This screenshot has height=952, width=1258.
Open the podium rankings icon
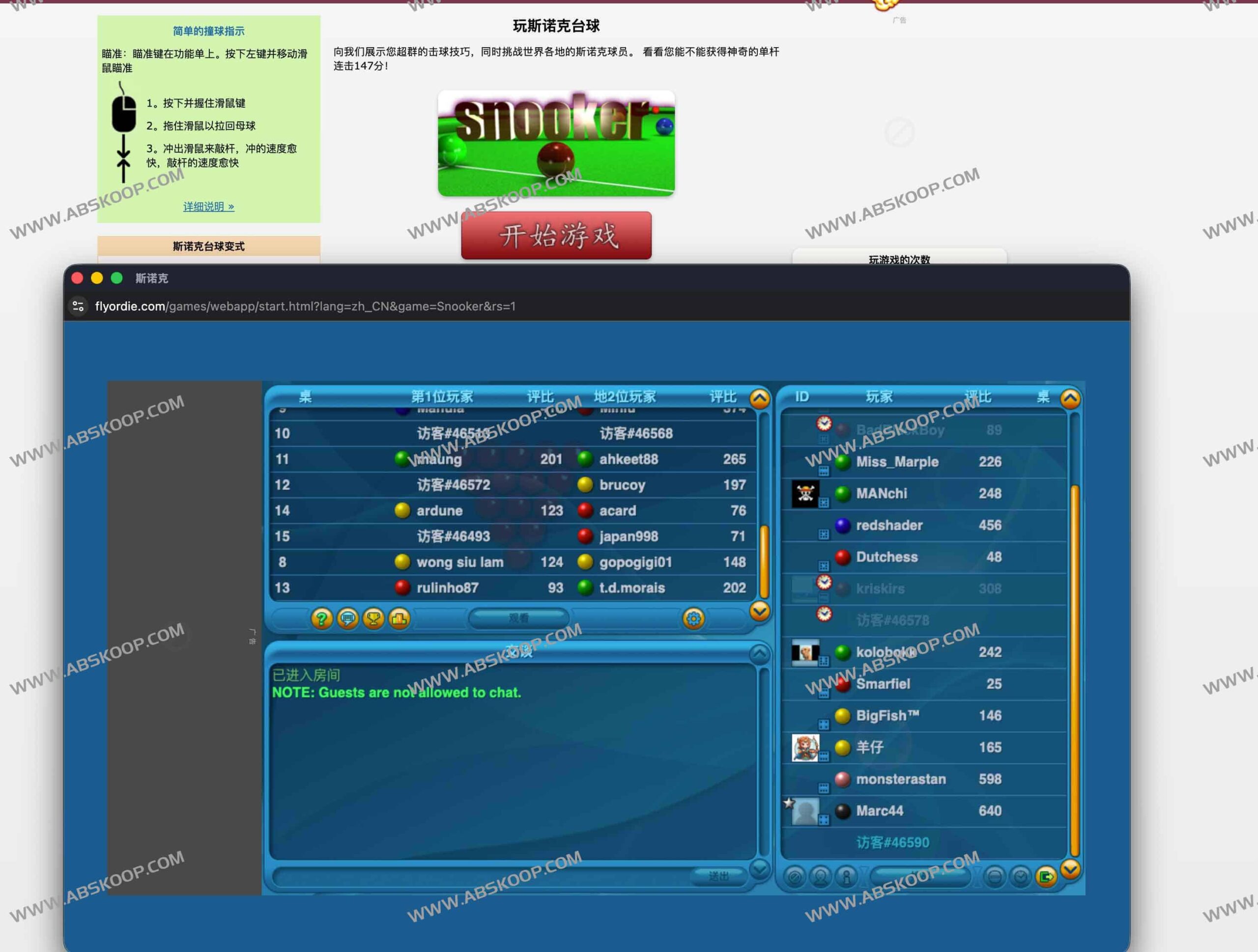(x=399, y=618)
